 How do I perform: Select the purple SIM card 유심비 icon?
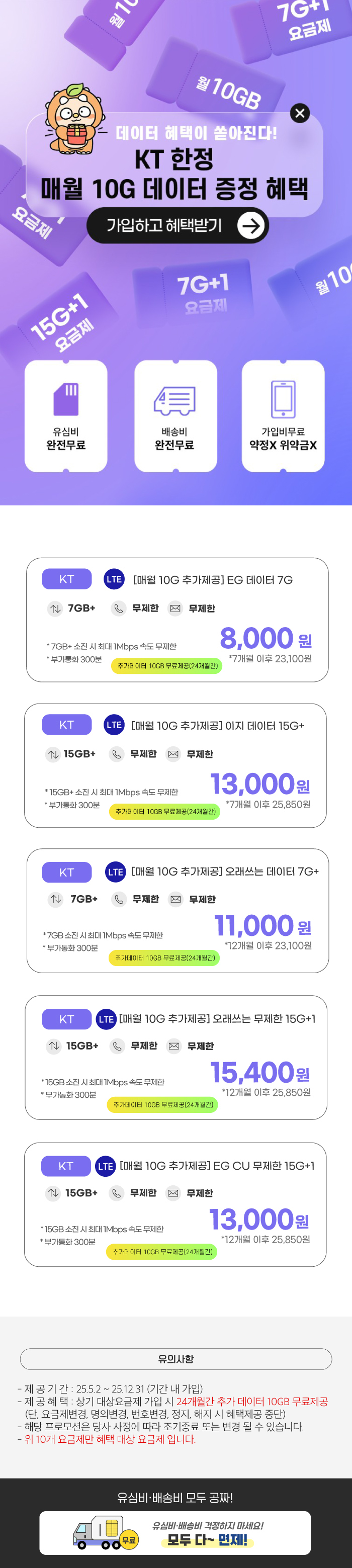pyautogui.click(x=66, y=399)
